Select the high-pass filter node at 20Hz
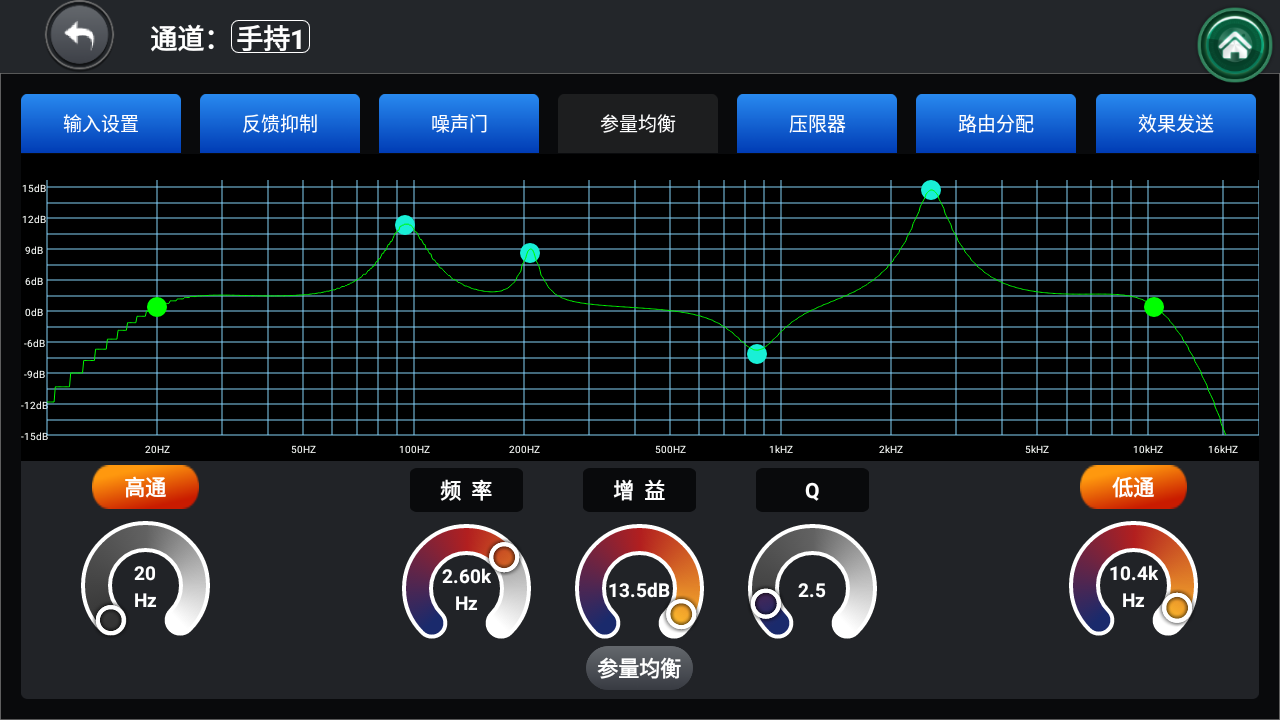1280x720 pixels. pyautogui.click(x=157, y=307)
